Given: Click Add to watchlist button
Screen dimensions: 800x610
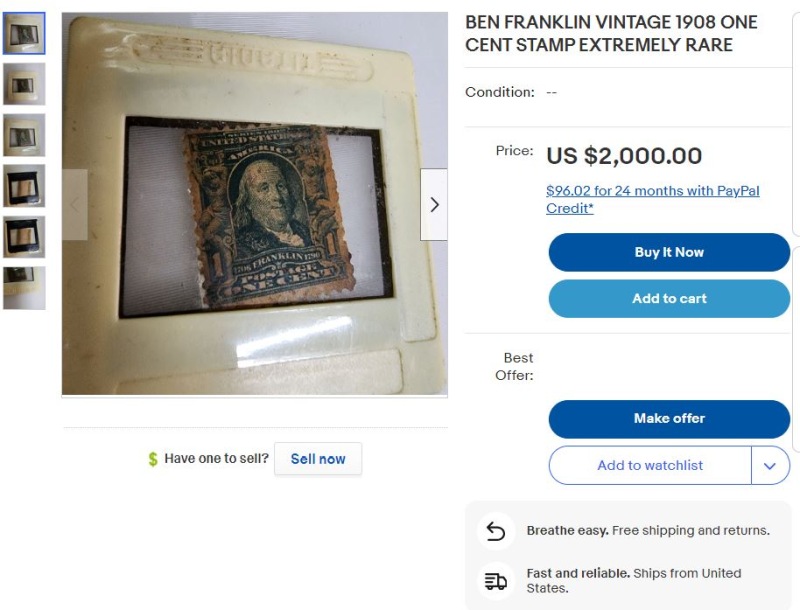Looking at the screenshot, I should click(650, 466).
